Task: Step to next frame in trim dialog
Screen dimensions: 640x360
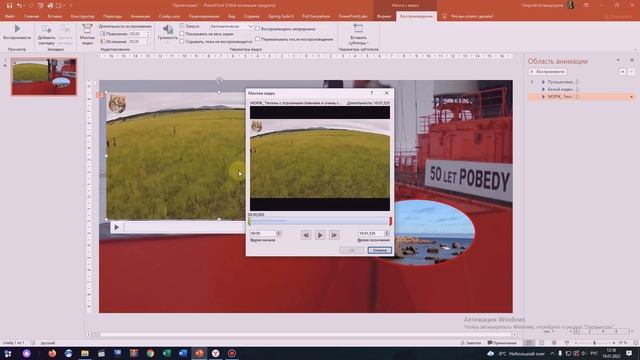Action: (334, 235)
